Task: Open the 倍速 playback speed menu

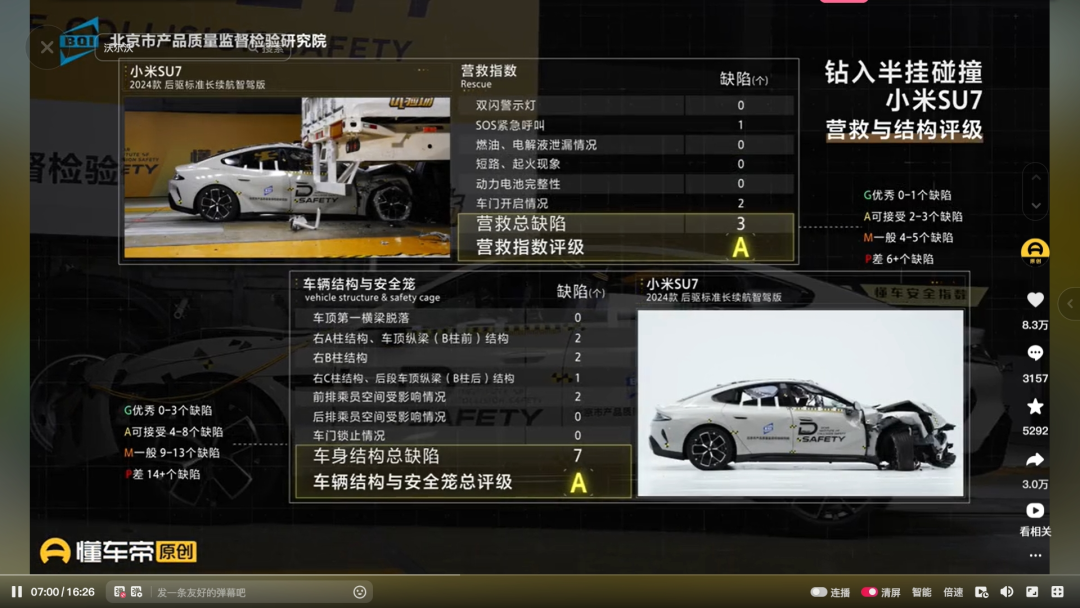Action: [953, 592]
